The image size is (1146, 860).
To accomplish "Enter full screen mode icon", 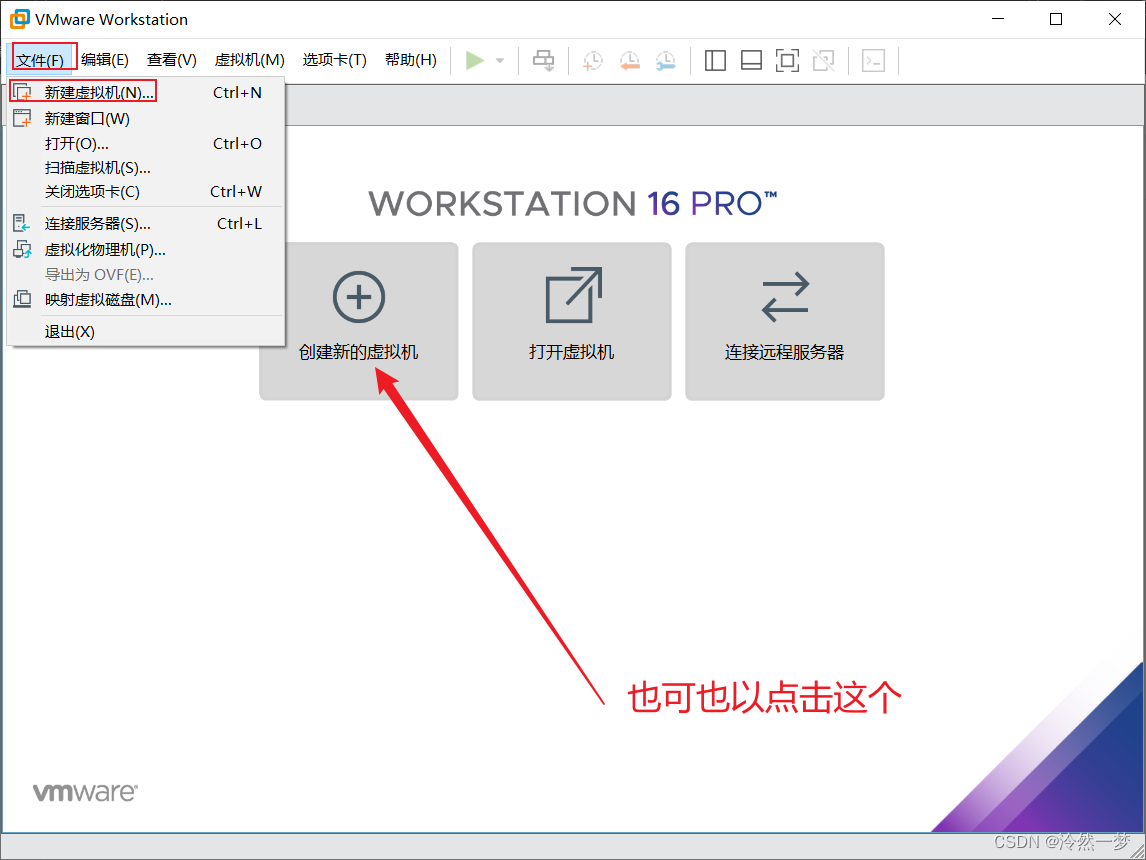I will pyautogui.click(x=787, y=60).
